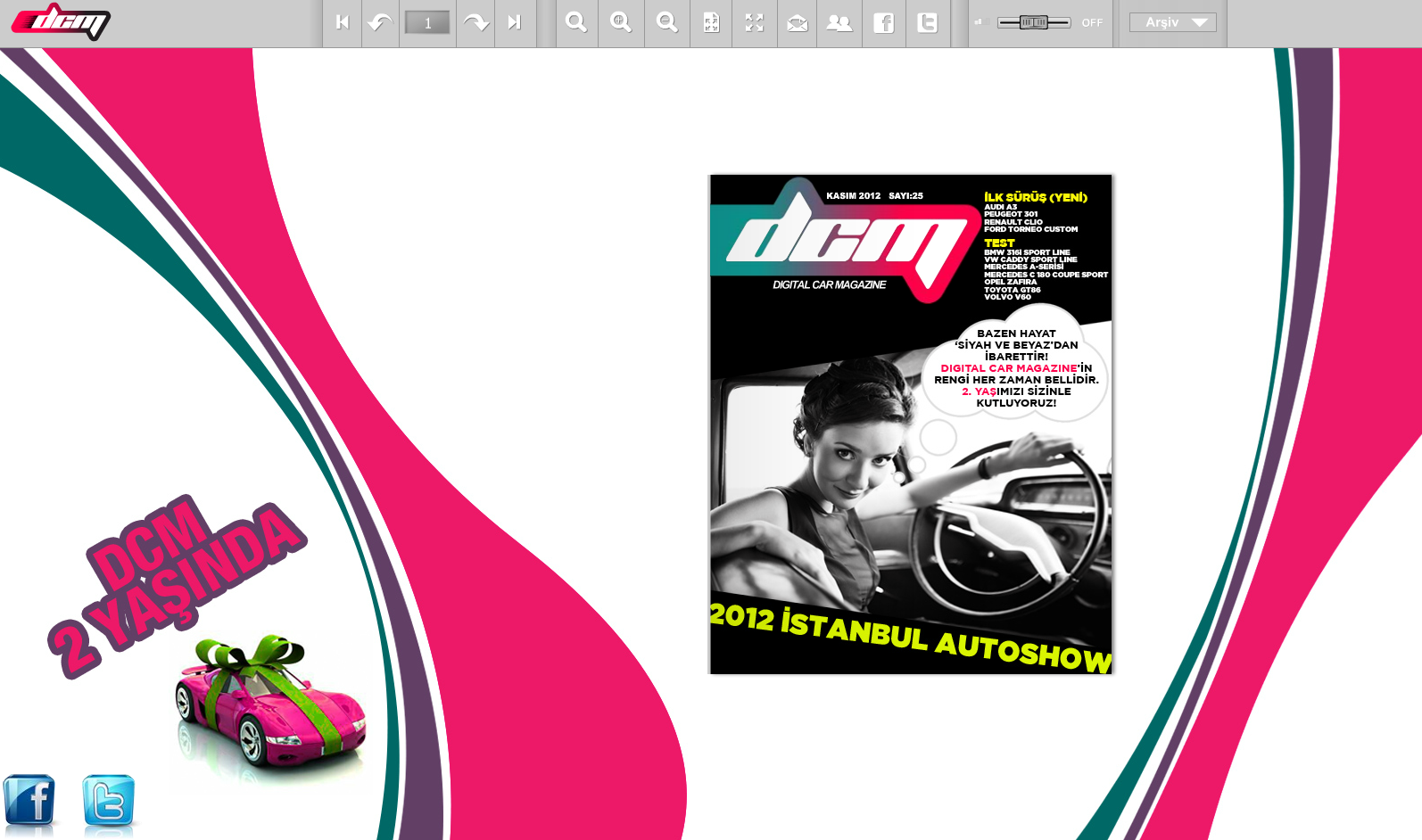Image resolution: width=1422 pixels, height=840 pixels.
Task: Share on Twitter from the toolbar
Action: (x=928, y=23)
